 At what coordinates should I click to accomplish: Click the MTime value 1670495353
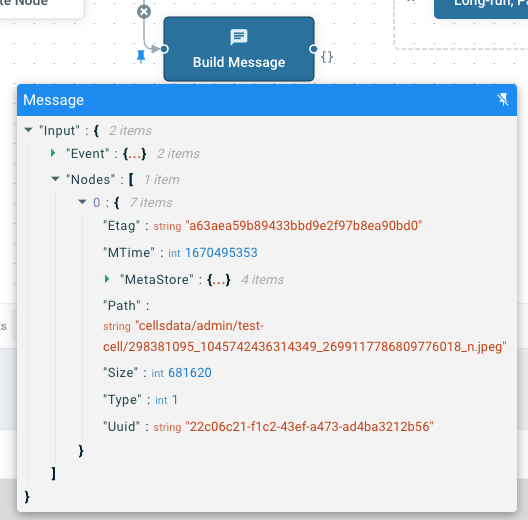(x=221, y=253)
